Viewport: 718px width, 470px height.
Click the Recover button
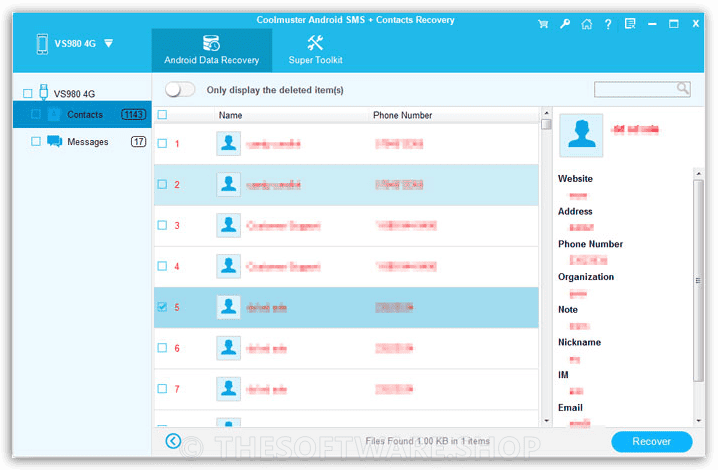652,442
